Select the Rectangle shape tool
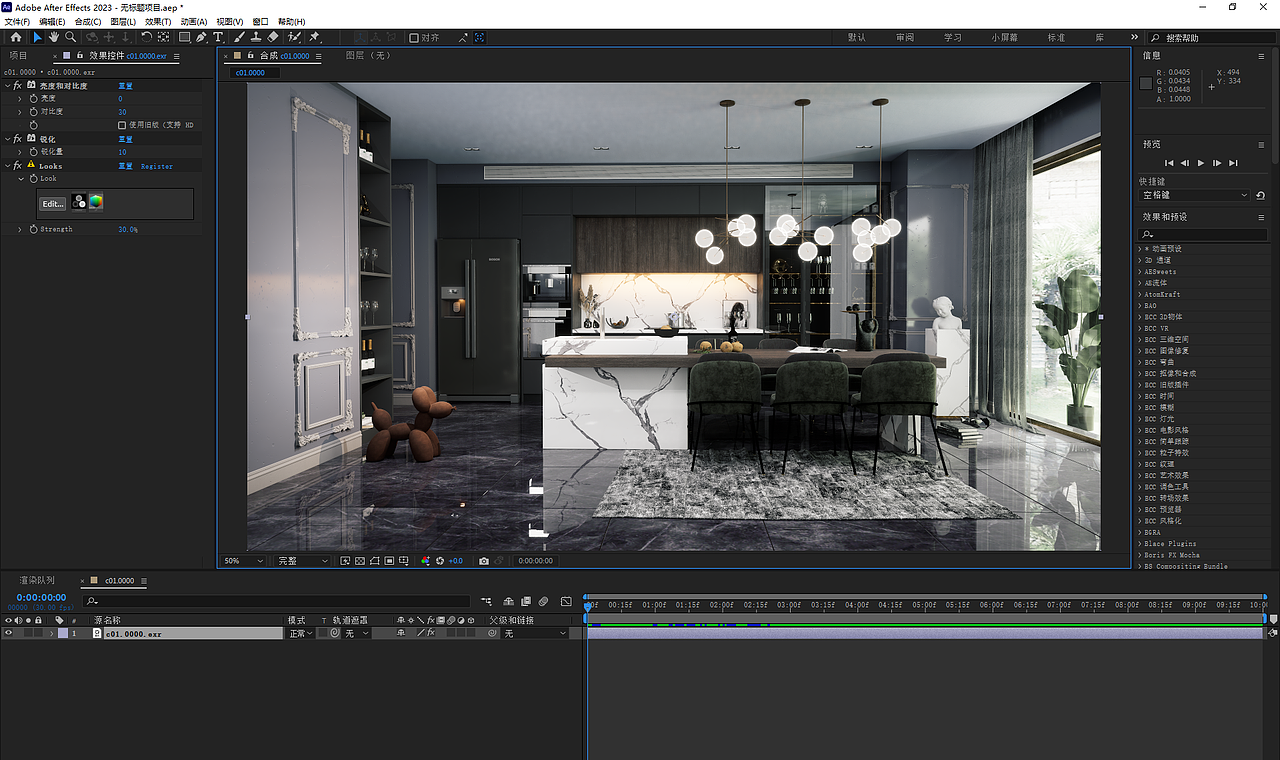Image resolution: width=1280 pixels, height=760 pixels. [184, 37]
